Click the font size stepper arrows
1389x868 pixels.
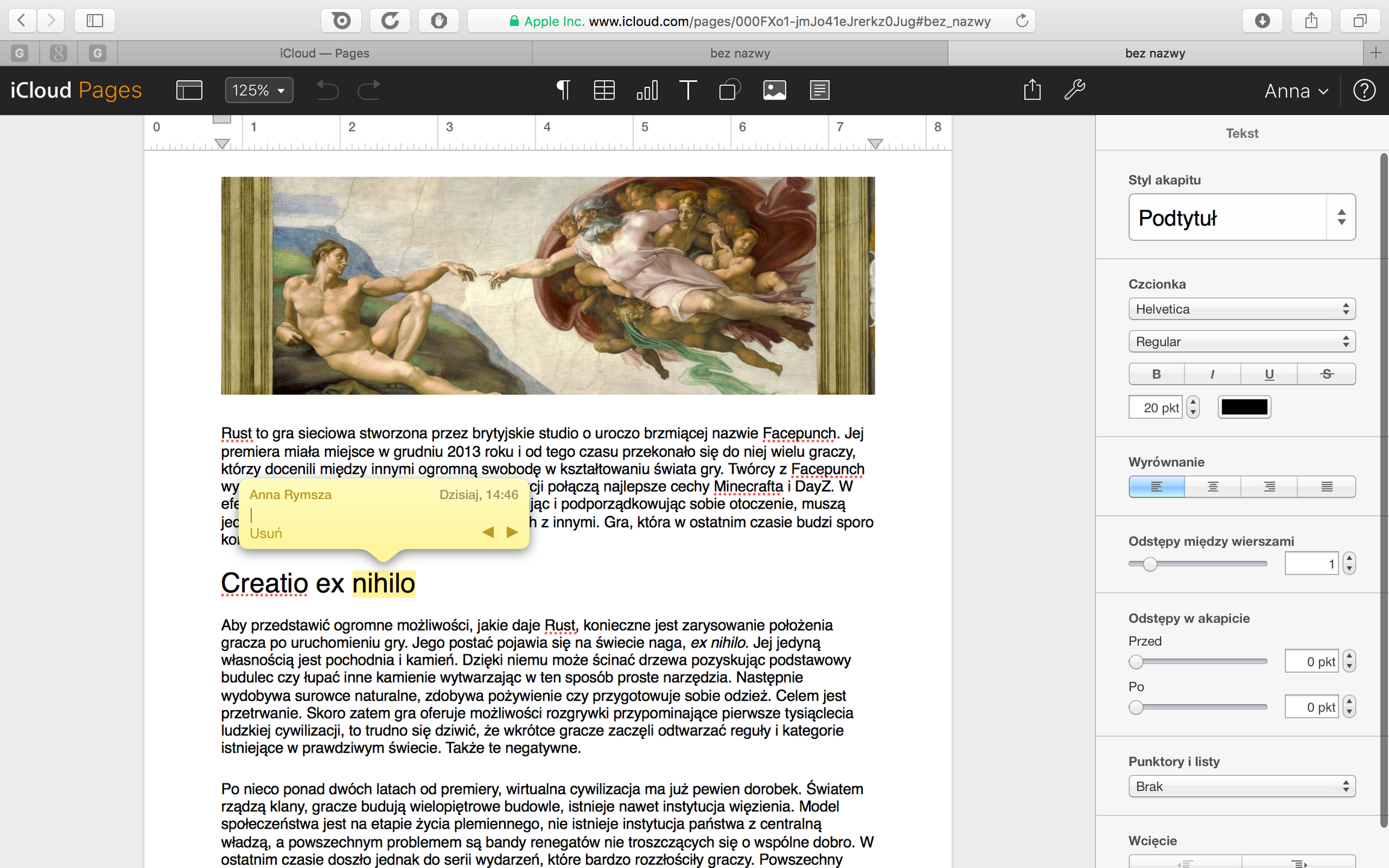1193,407
